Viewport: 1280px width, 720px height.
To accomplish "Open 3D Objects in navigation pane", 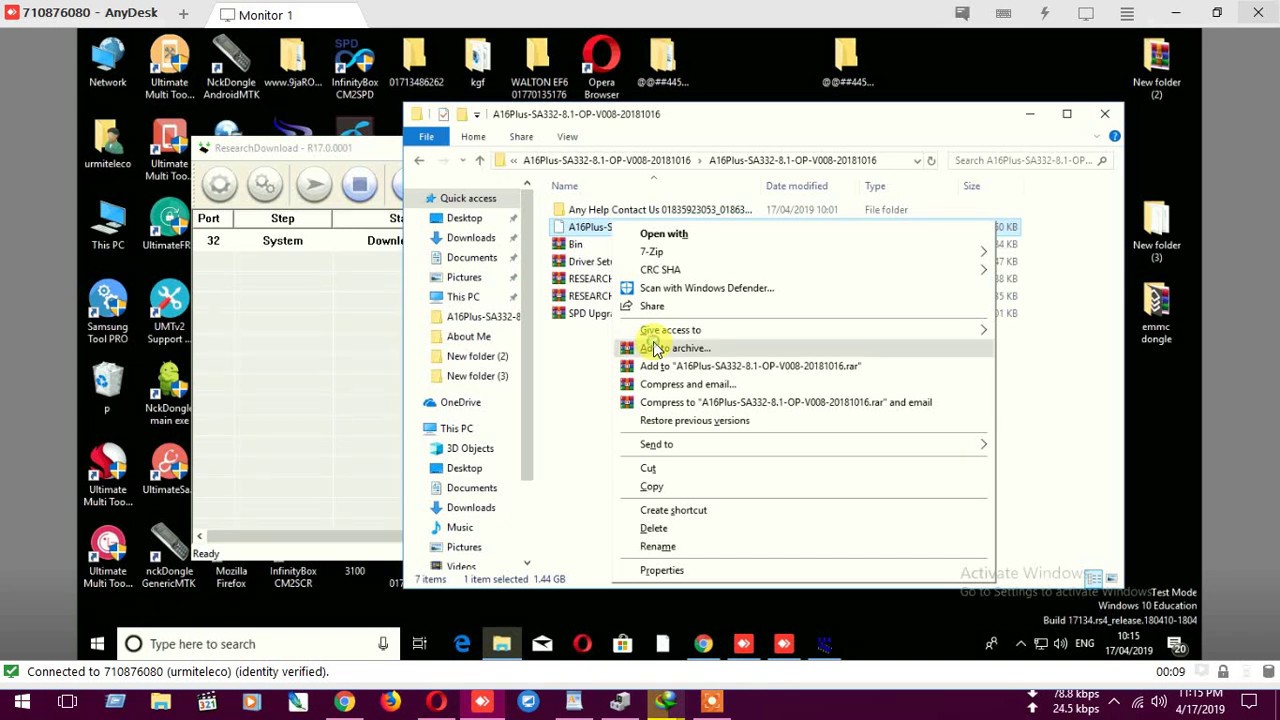I will pyautogui.click(x=469, y=448).
